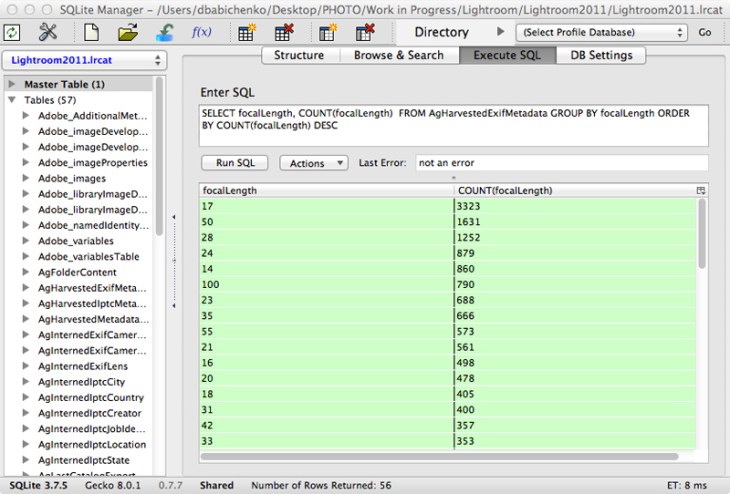
Task: Click the rightmost table icon with red X
Action: tap(364, 33)
